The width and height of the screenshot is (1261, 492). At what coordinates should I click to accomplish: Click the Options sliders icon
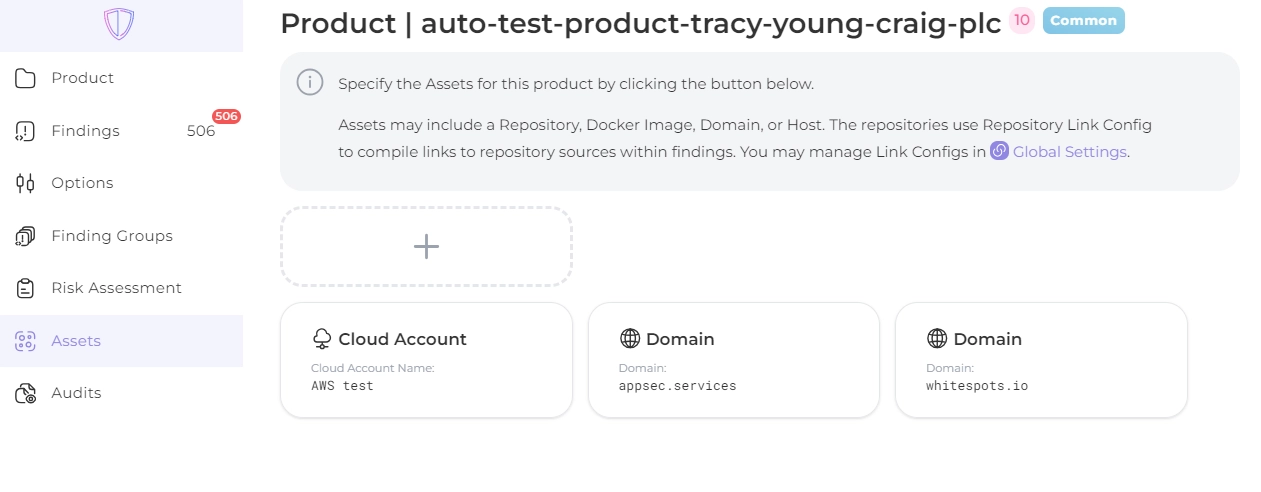(26, 183)
